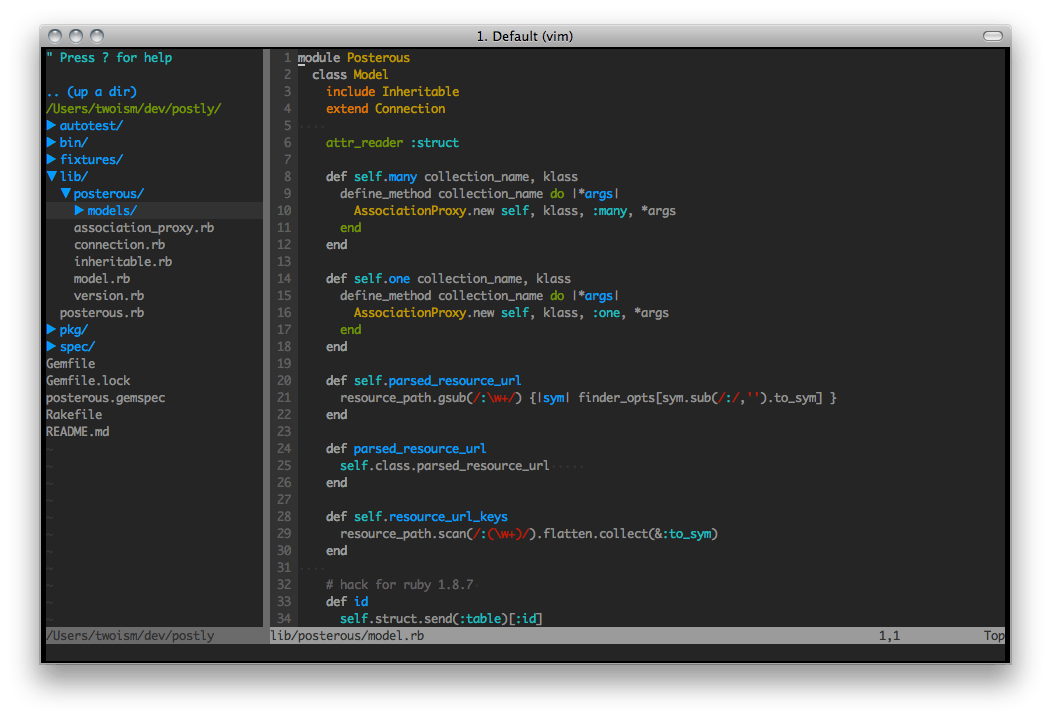Click 'self.struct.send(:table)[:id]' line
Viewport: 1051px width, 719px height.
[441, 618]
